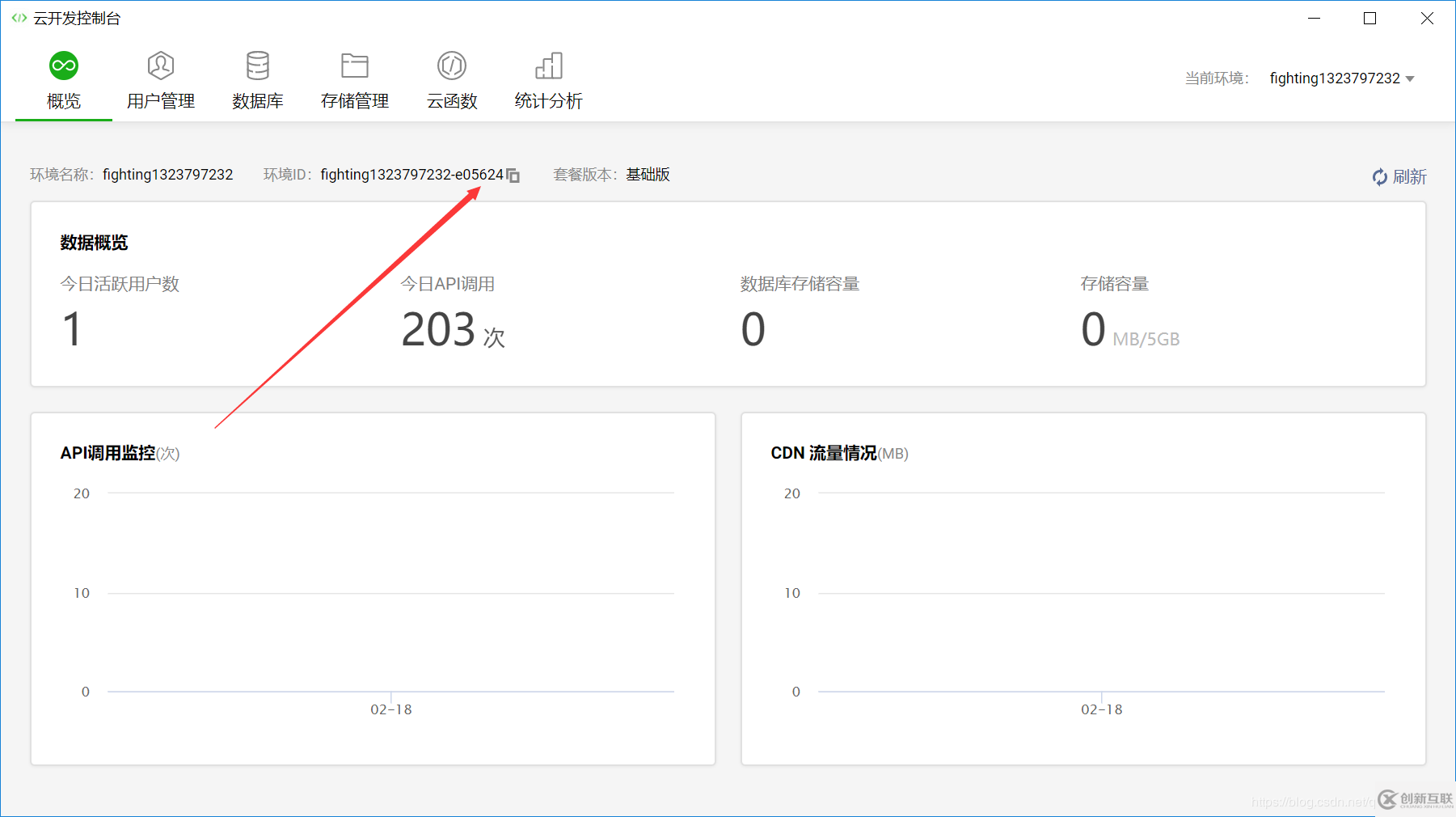The width and height of the screenshot is (1456, 817).
Task: Open 统计分析 via the bar-chart icon
Action: coord(548,66)
